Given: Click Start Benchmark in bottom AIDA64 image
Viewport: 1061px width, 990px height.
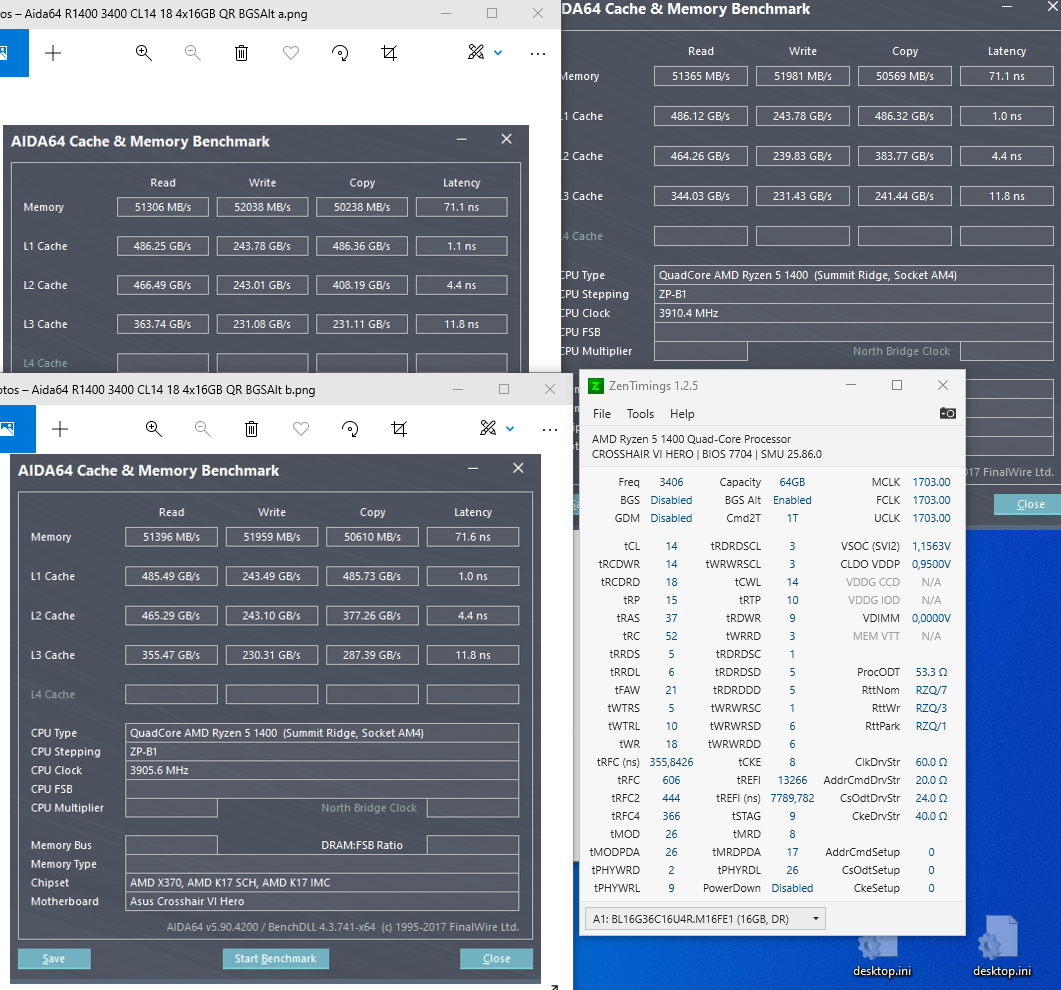Looking at the screenshot, I should [x=275, y=958].
